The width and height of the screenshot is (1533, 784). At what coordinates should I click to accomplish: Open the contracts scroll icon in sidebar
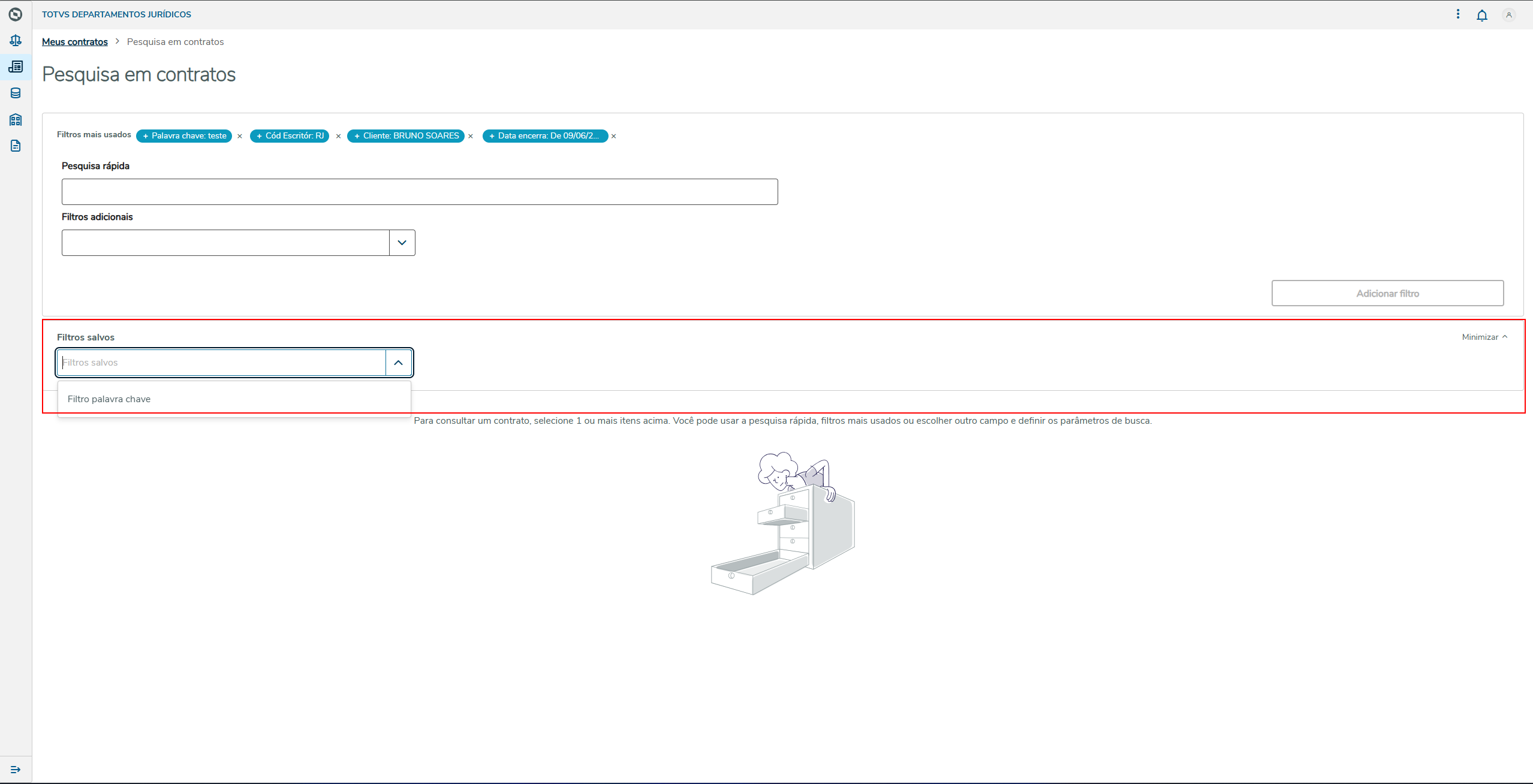(16, 67)
